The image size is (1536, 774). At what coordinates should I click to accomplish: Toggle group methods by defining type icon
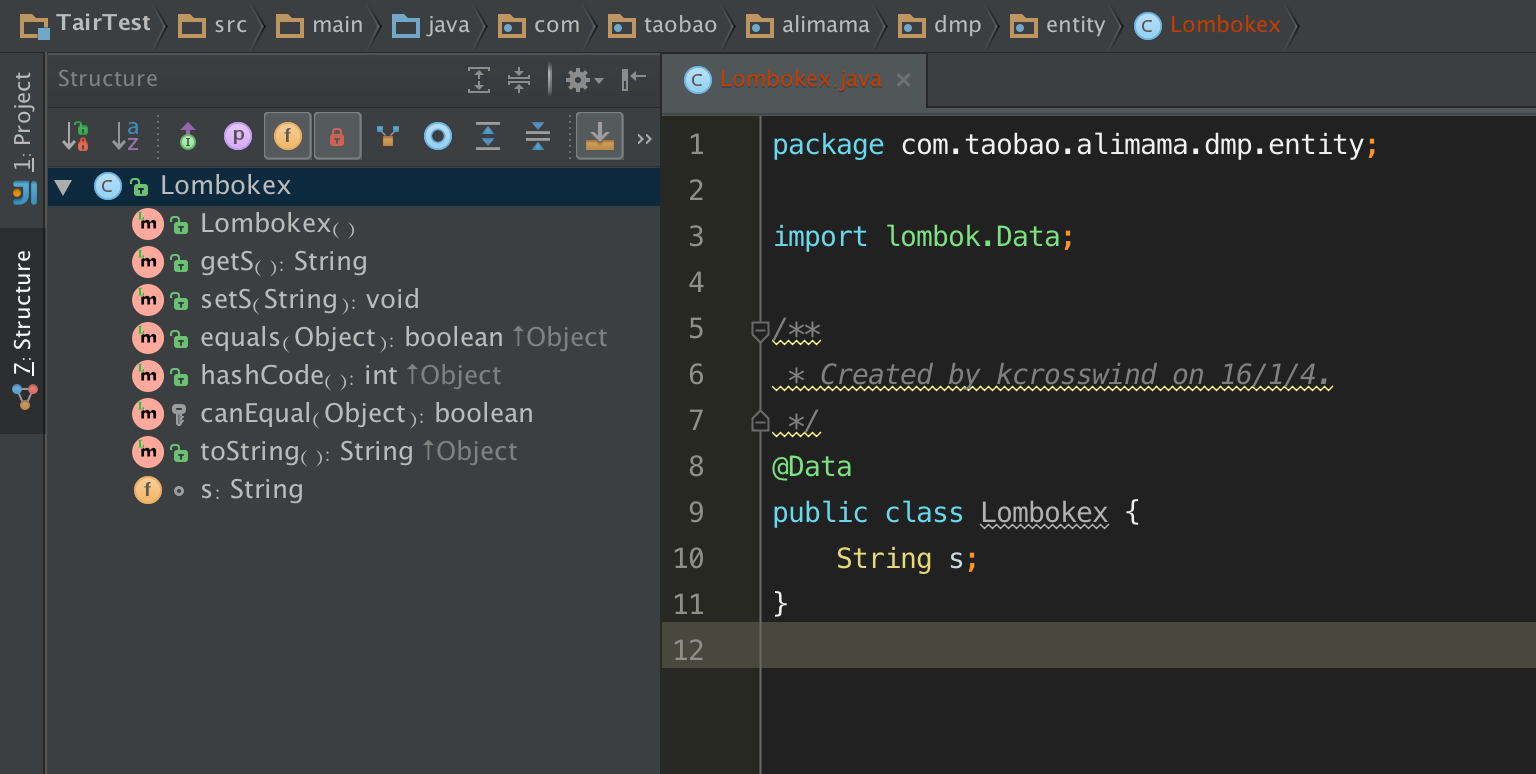(388, 136)
